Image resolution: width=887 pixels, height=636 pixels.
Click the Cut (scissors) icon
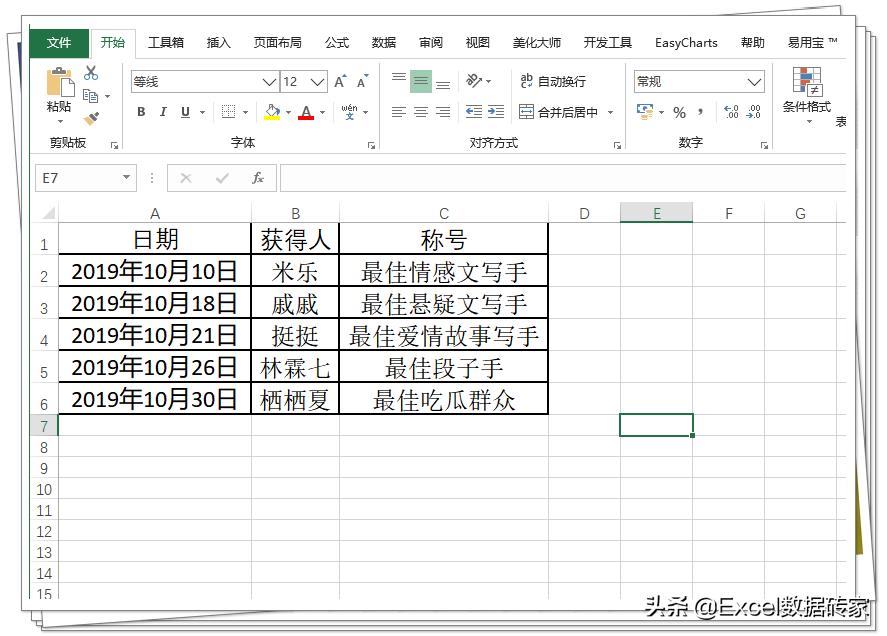pos(91,74)
